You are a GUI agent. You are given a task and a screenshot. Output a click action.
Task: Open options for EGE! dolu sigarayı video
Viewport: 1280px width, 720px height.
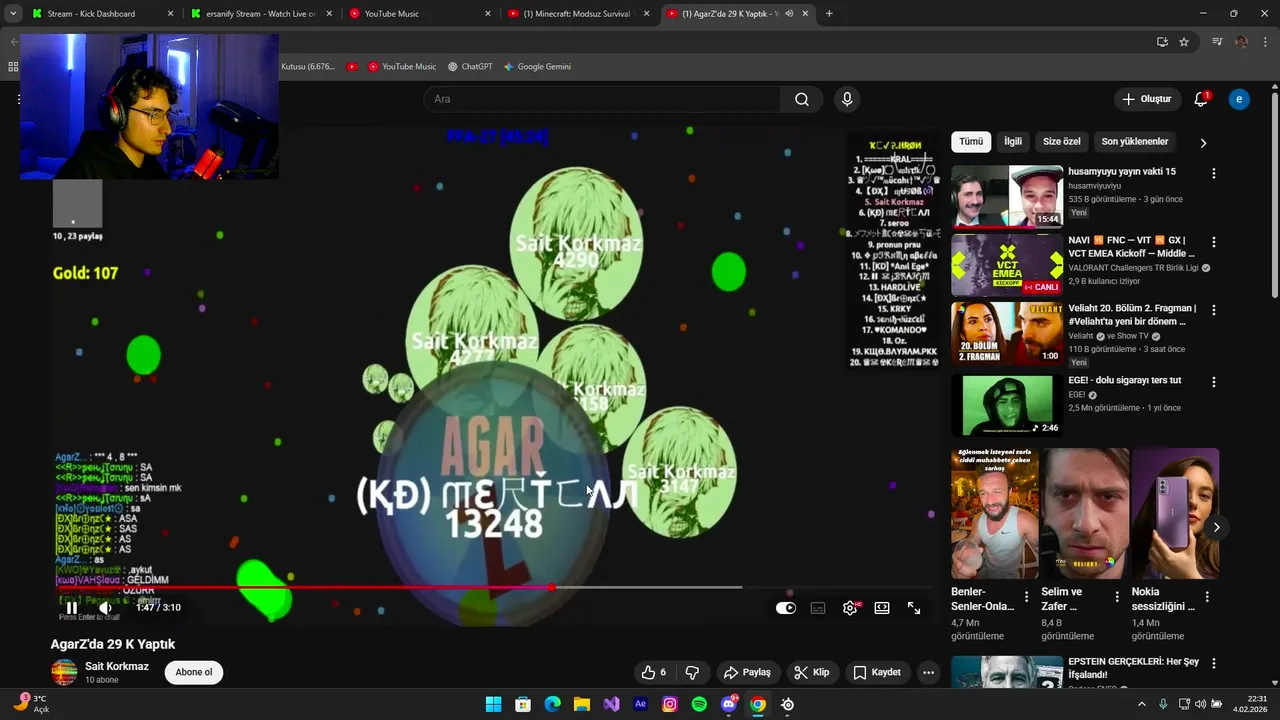click(x=1214, y=382)
